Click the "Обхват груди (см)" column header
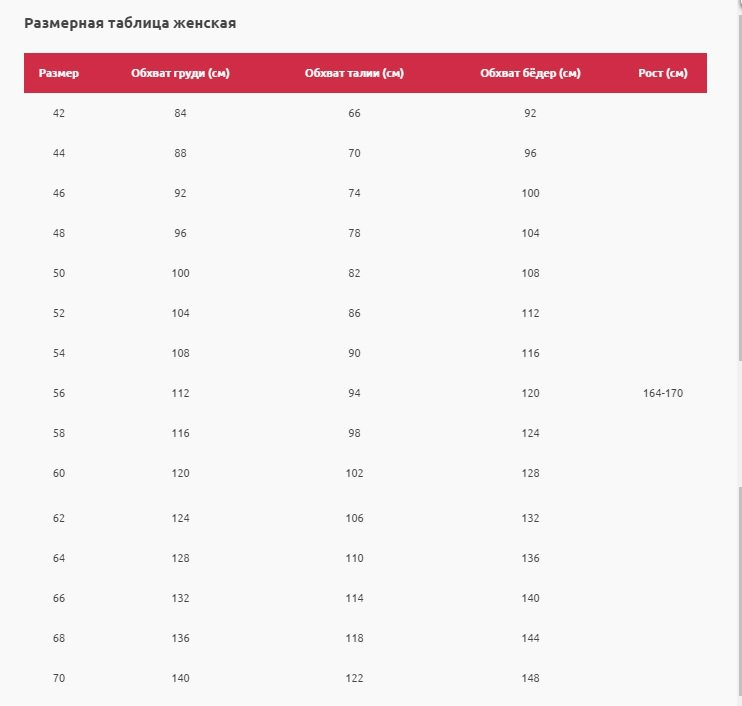The image size is (742, 706). (x=180, y=73)
